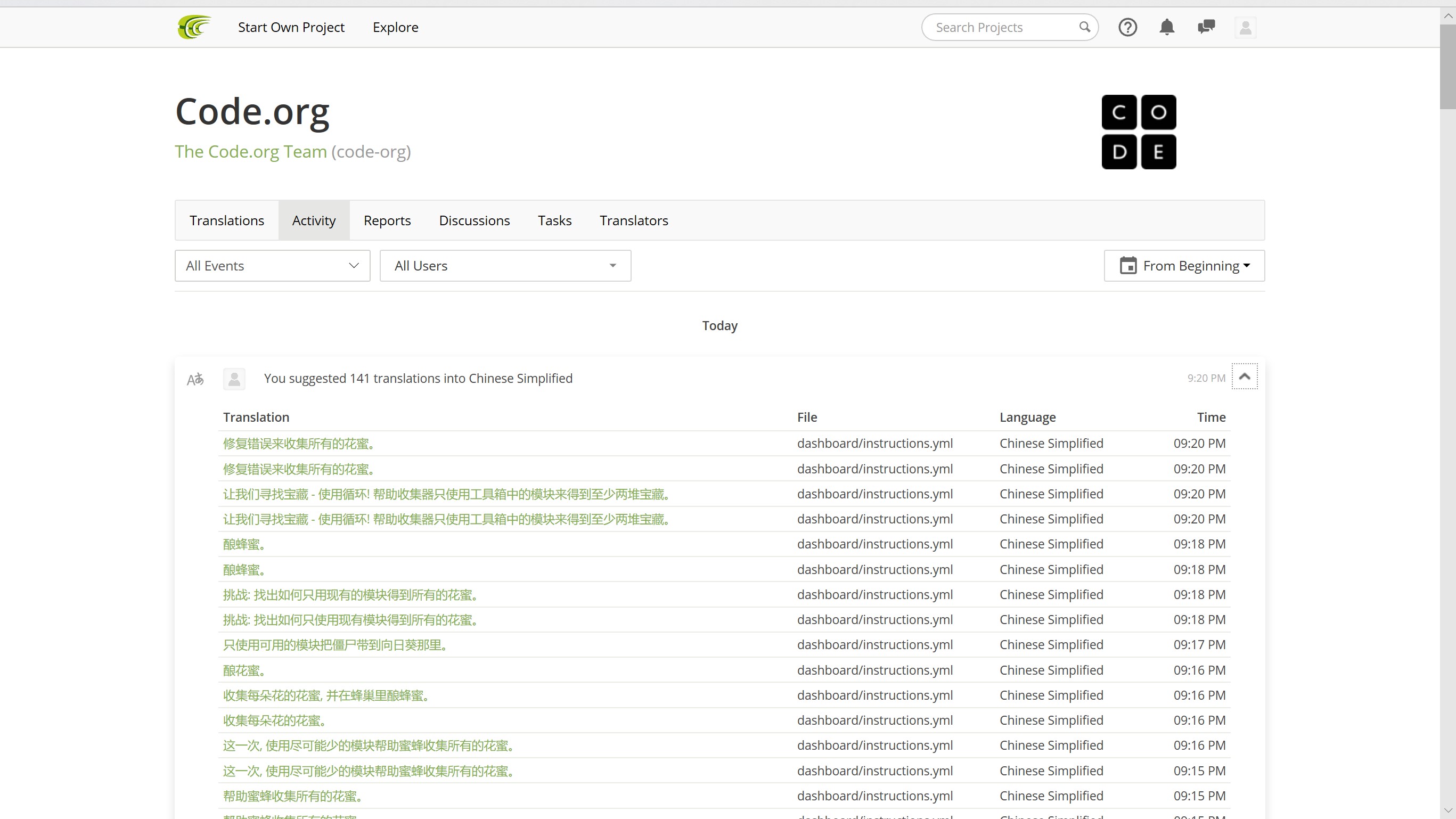The width and height of the screenshot is (1456, 819).
Task: View the Translators tab
Action: pos(634,220)
